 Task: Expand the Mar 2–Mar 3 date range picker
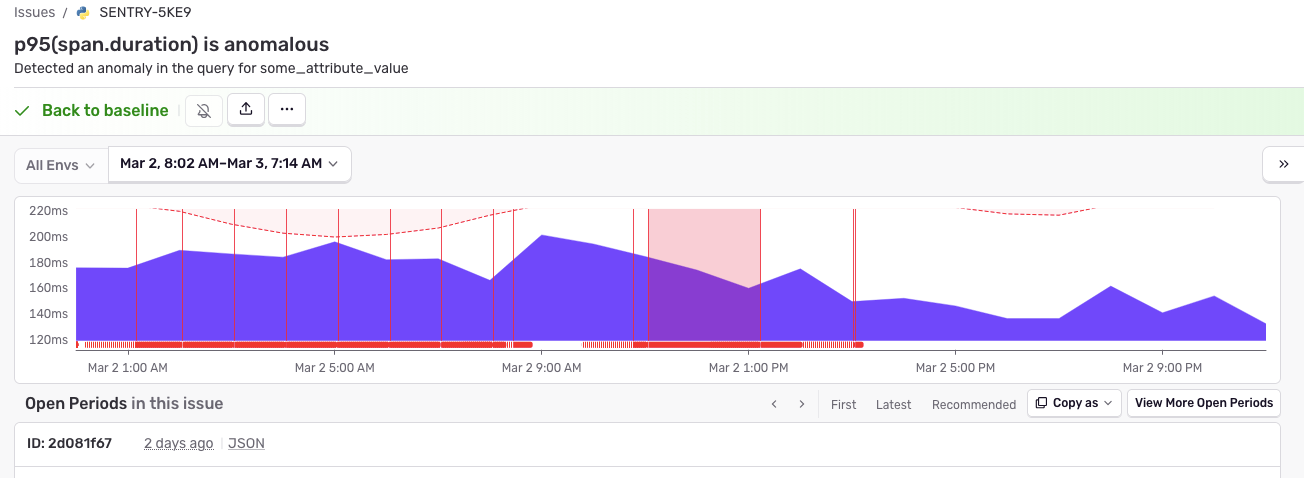(x=229, y=164)
